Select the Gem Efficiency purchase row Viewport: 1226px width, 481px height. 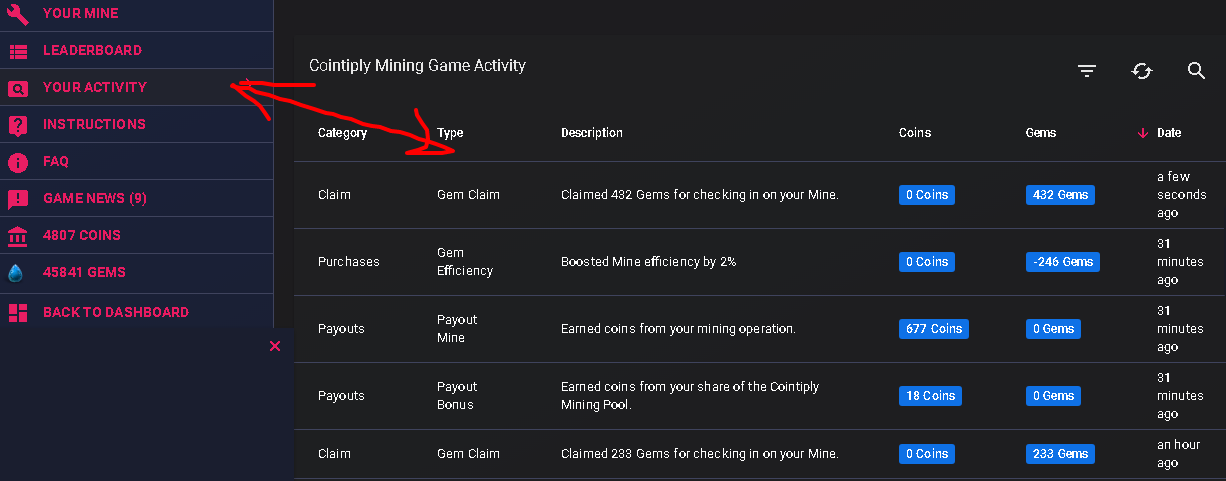click(698, 262)
